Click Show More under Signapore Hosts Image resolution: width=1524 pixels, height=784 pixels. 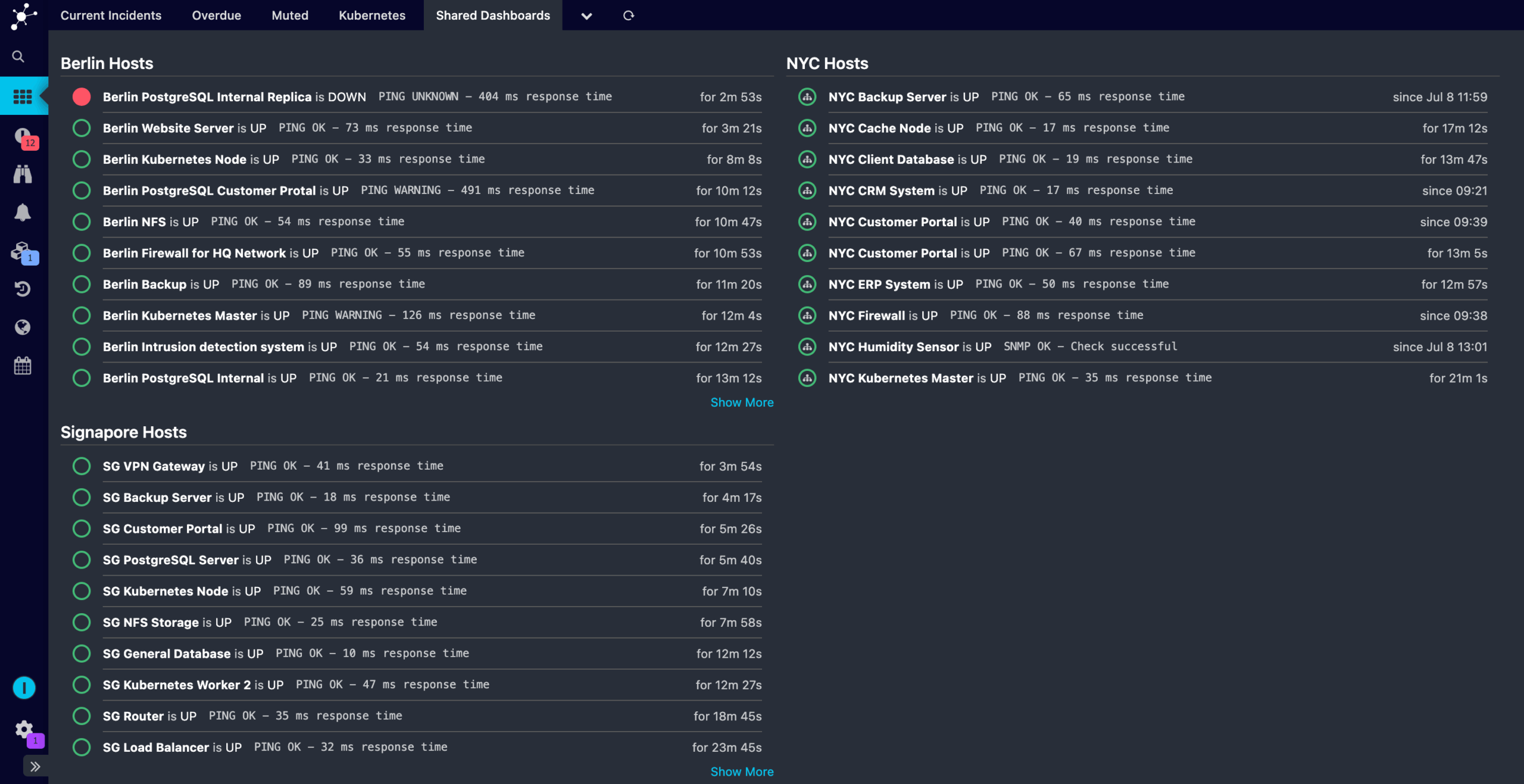(x=742, y=771)
